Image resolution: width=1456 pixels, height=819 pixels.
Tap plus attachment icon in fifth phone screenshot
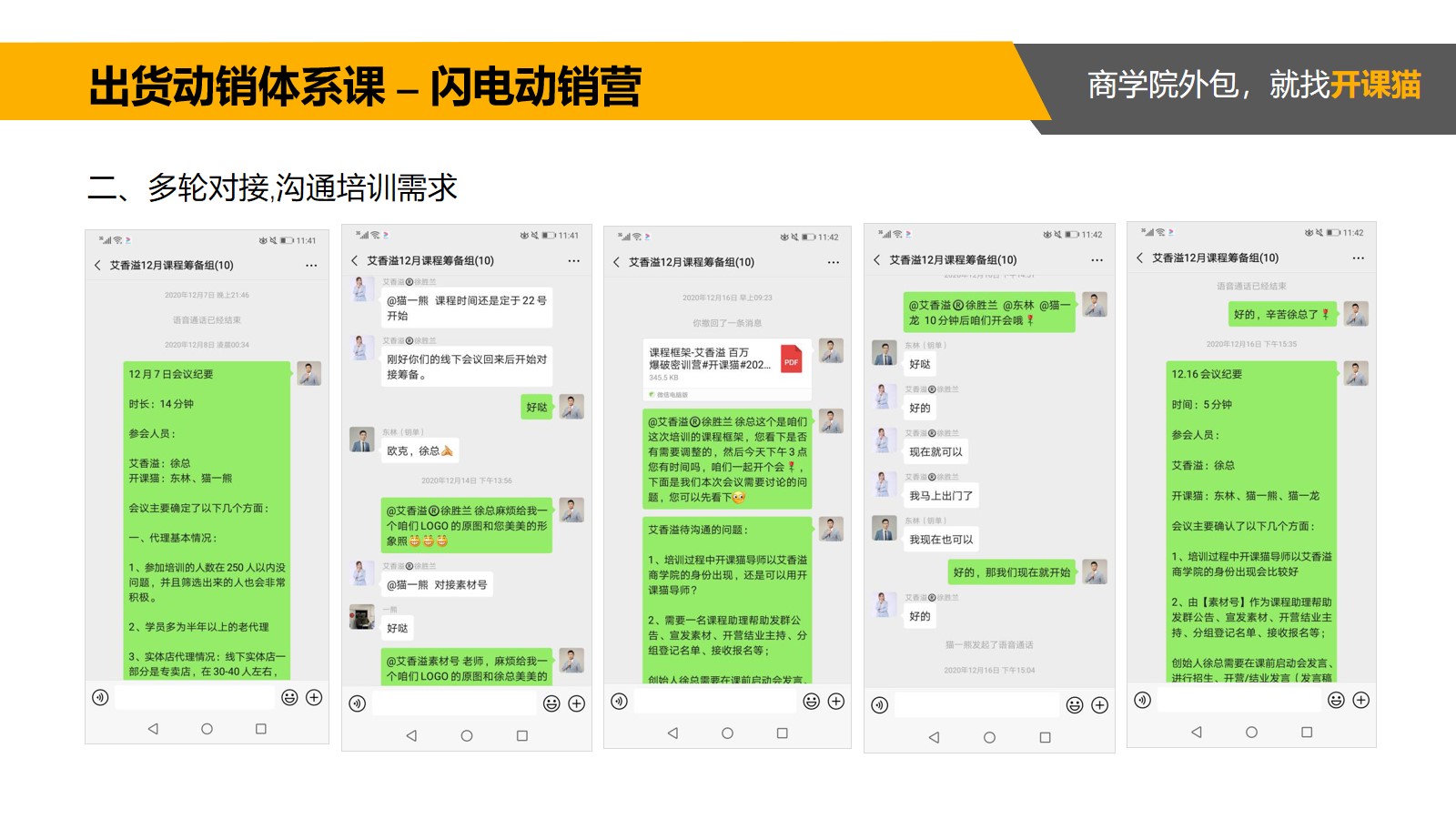[1361, 700]
